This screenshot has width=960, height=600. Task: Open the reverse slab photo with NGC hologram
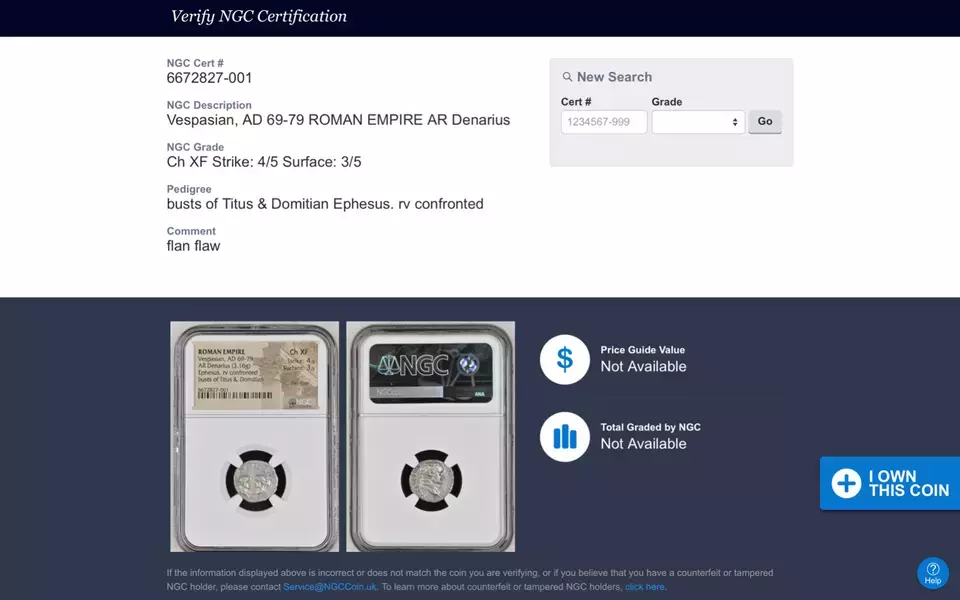[x=430, y=436]
